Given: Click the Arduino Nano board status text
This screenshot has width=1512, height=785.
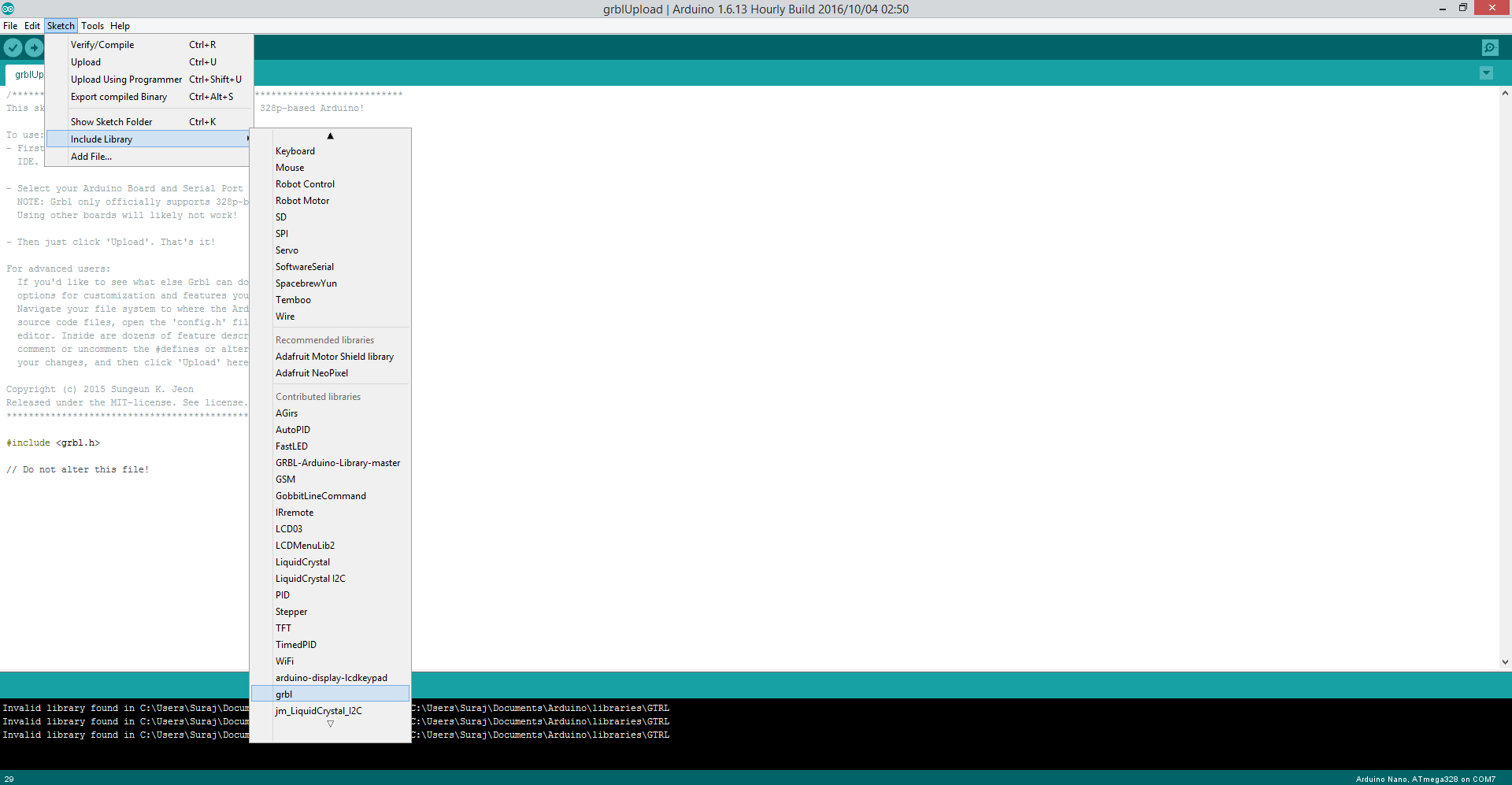Looking at the screenshot, I should pyautogui.click(x=1425, y=779).
